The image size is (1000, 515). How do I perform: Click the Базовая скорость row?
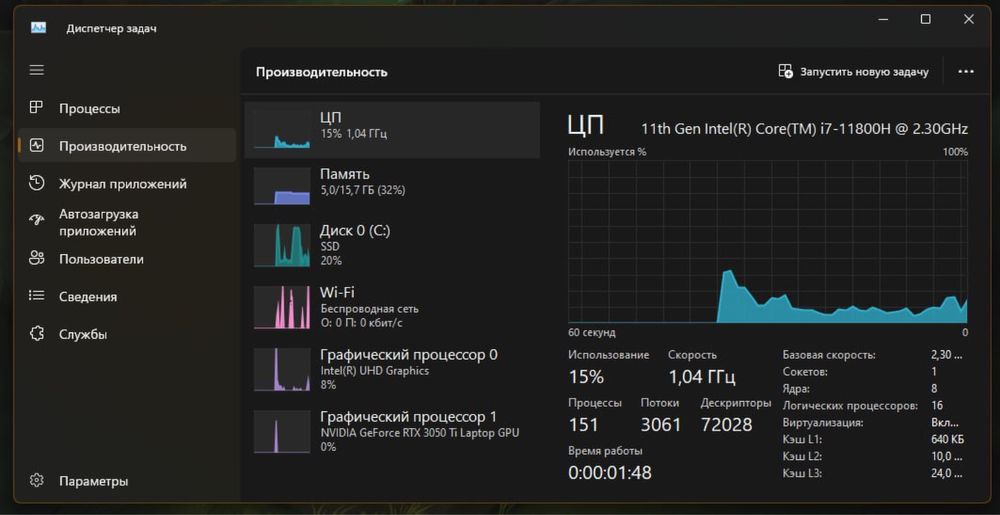click(873, 355)
